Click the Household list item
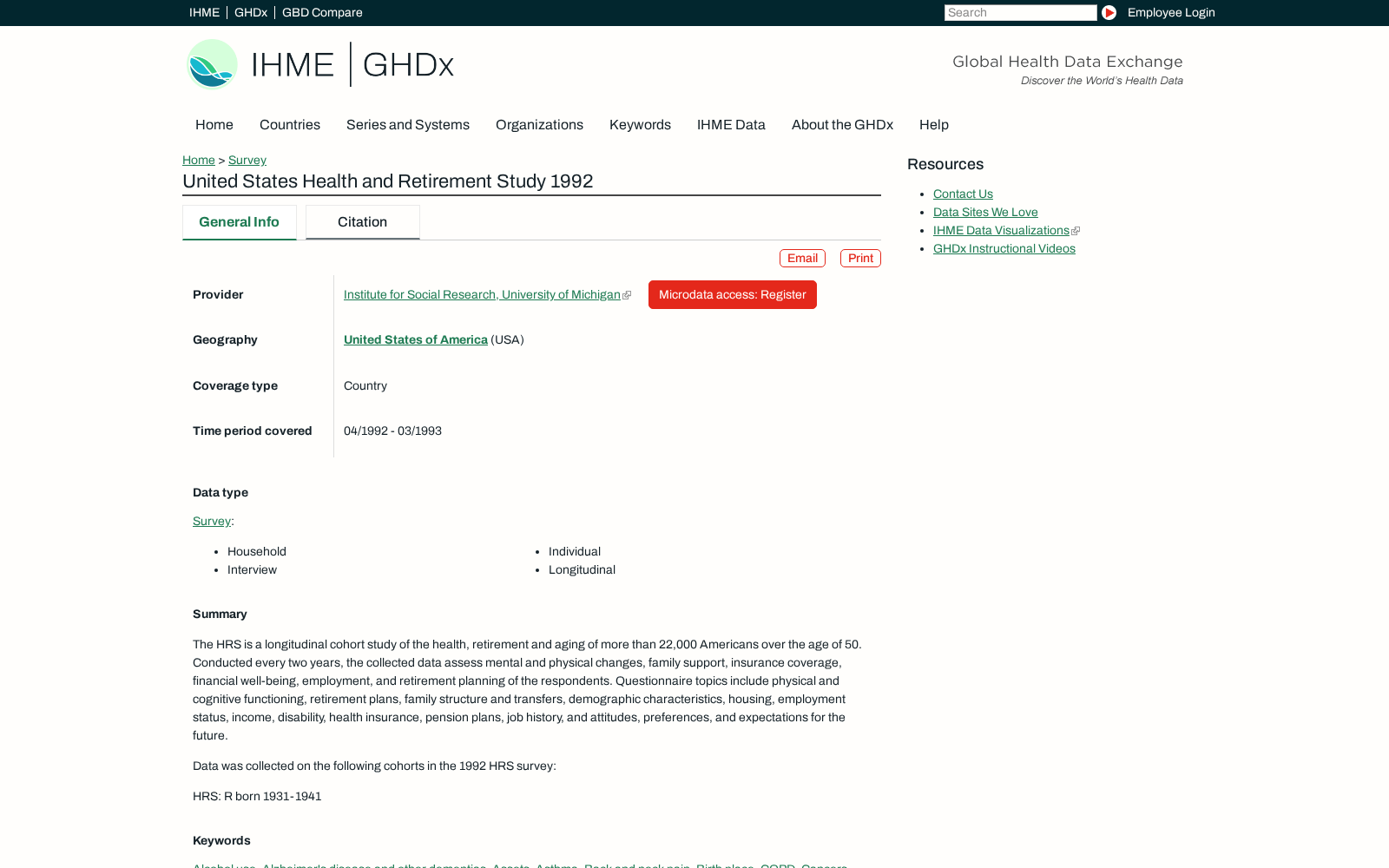The height and width of the screenshot is (868, 1389). pos(257,551)
